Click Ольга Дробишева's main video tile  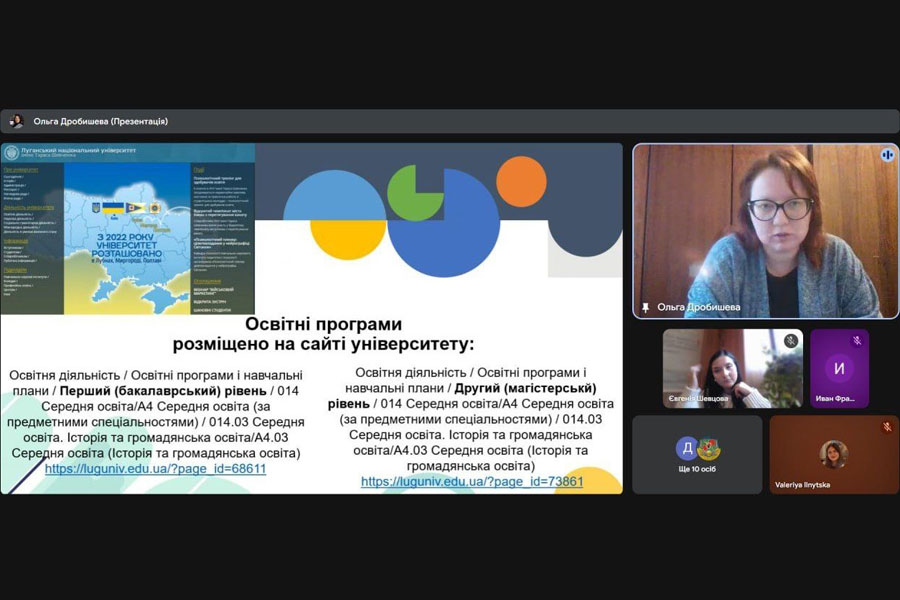pos(765,231)
